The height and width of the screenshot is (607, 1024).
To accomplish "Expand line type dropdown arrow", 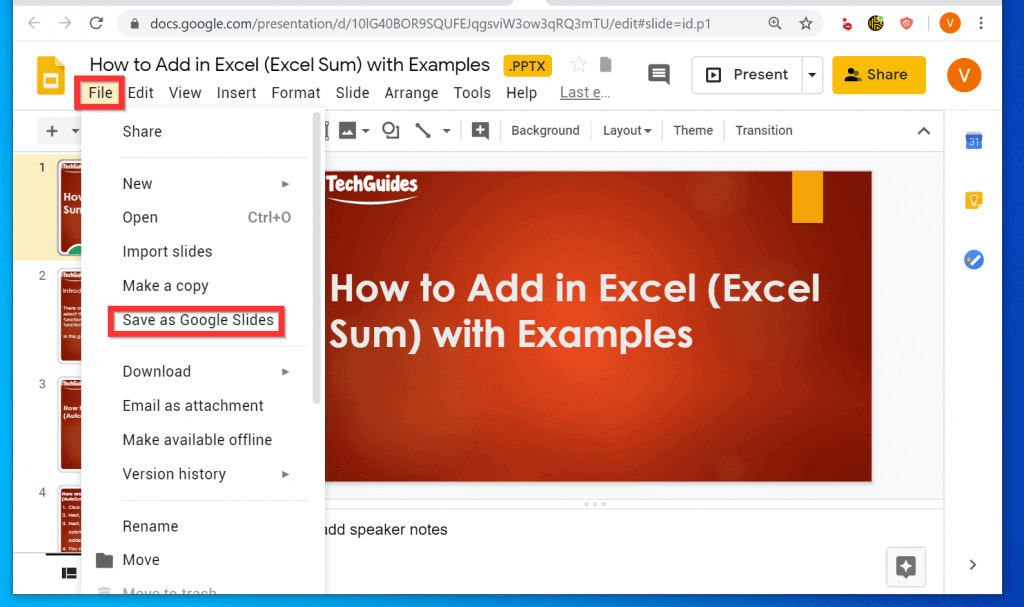I will click(x=447, y=131).
